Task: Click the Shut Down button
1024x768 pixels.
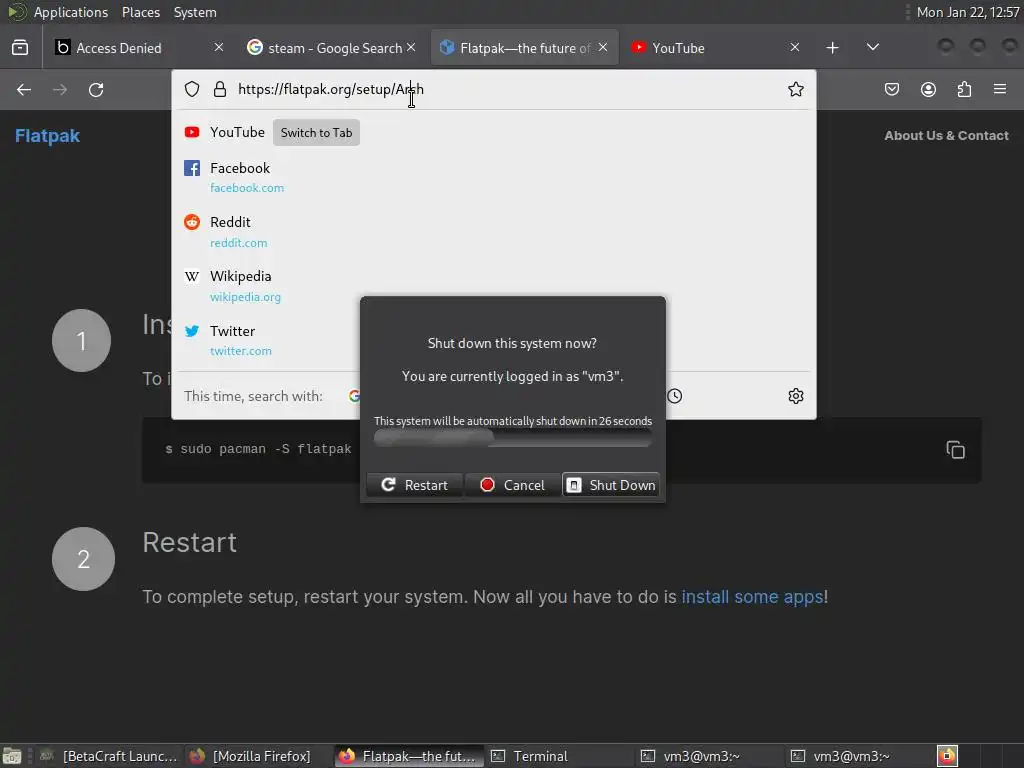Action: tap(611, 485)
